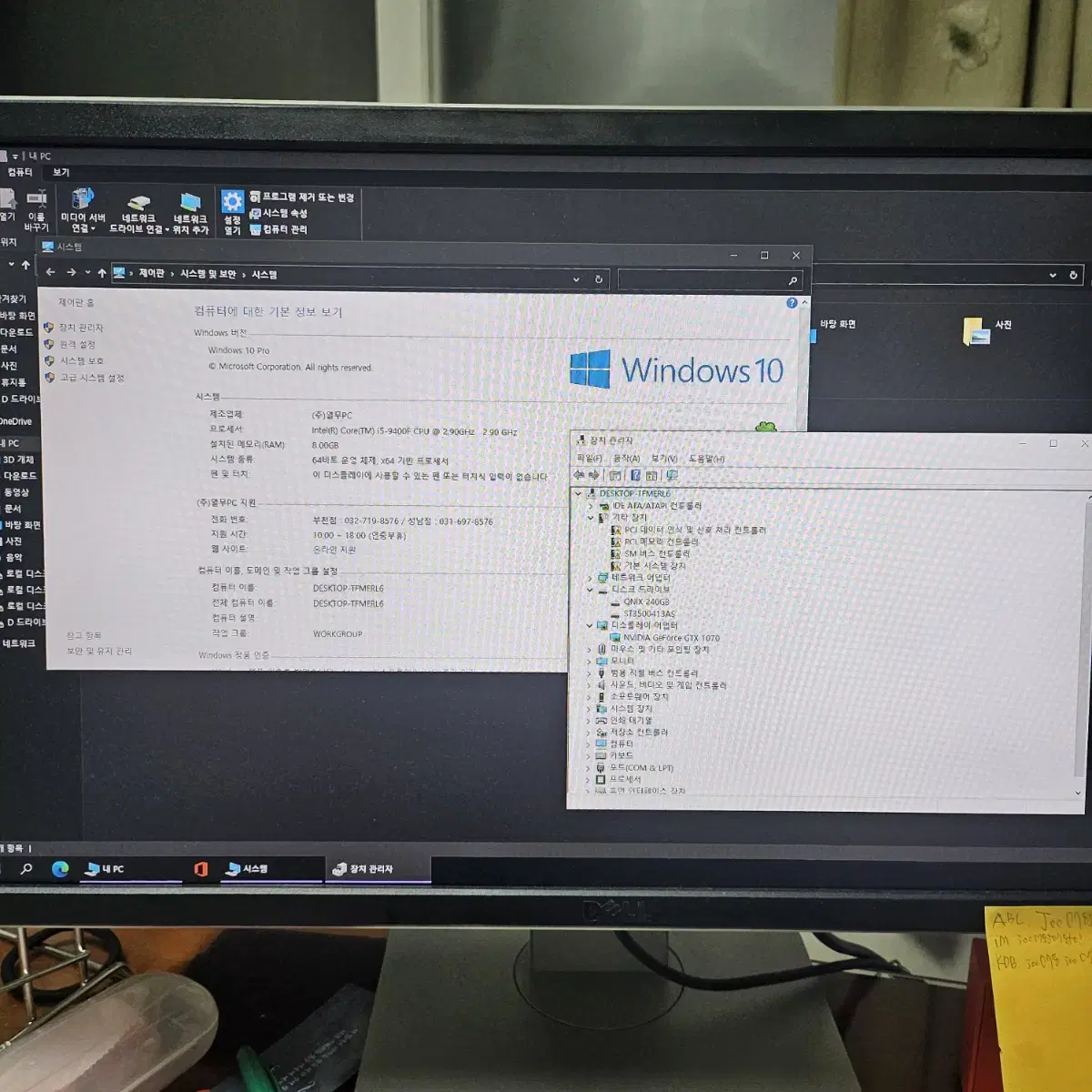Click 시스템 및 보안 breadcrumb in address bar

point(207,274)
